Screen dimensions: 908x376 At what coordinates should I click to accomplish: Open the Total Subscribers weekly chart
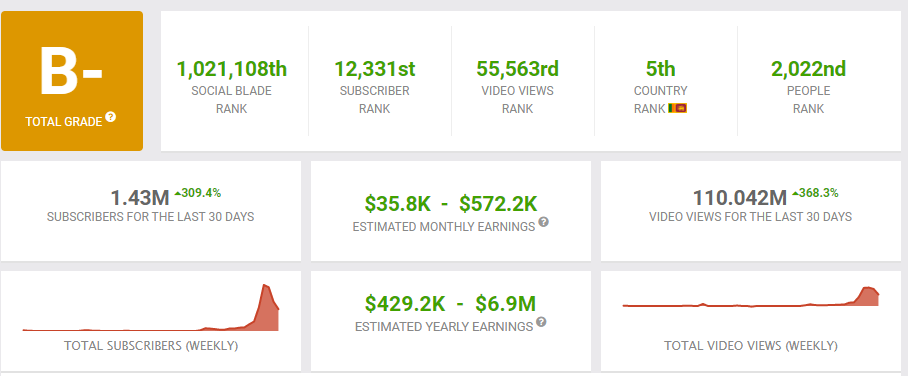151,308
